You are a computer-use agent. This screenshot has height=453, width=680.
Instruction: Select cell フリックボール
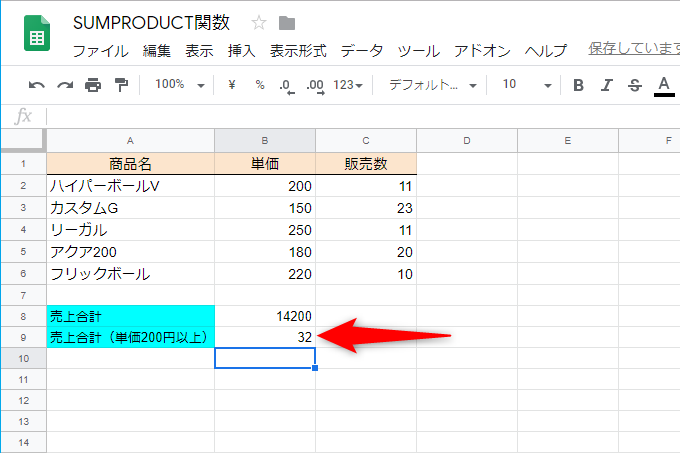click(130, 274)
